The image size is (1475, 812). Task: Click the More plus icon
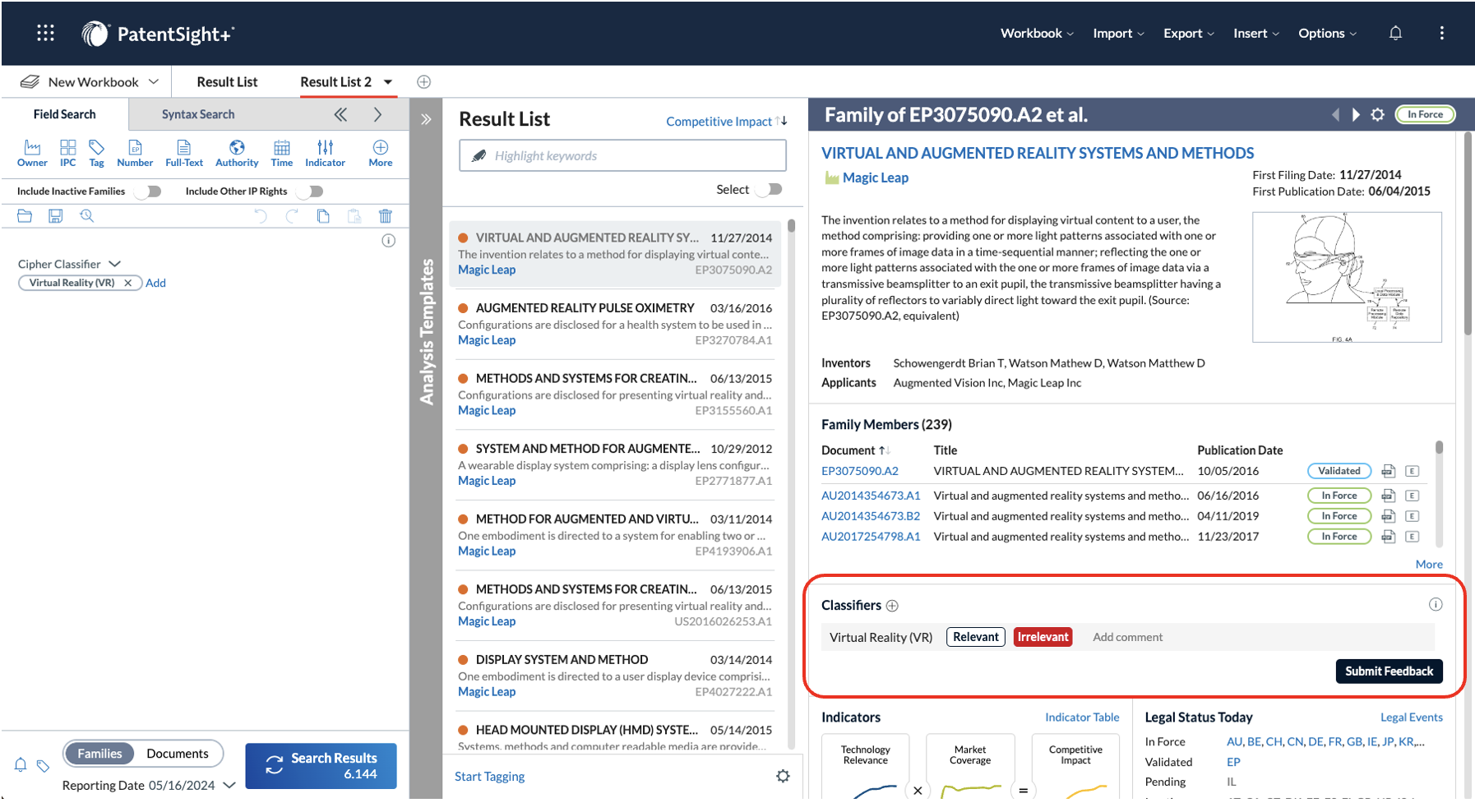point(381,147)
